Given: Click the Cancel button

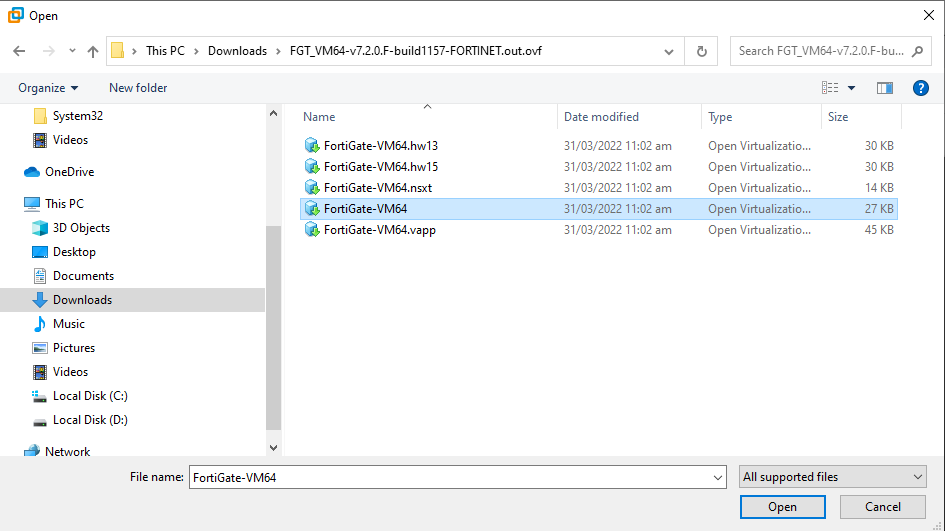Looking at the screenshot, I should (x=883, y=507).
